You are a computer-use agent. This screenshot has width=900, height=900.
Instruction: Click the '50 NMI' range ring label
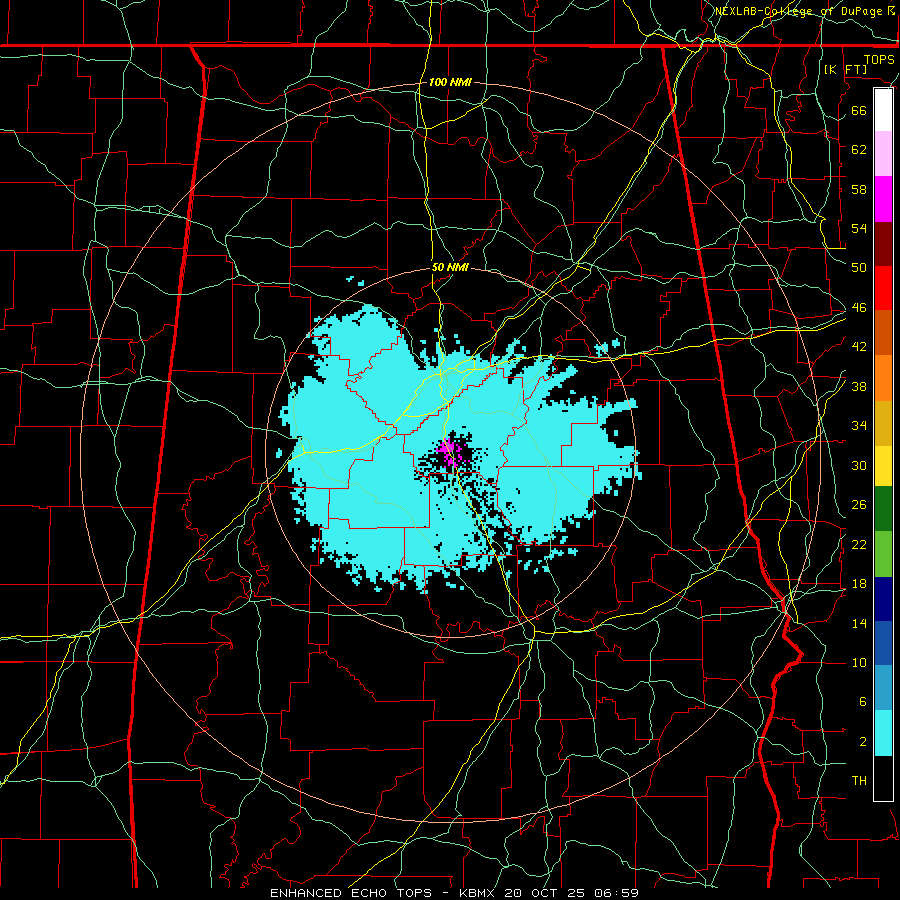pyautogui.click(x=450, y=267)
